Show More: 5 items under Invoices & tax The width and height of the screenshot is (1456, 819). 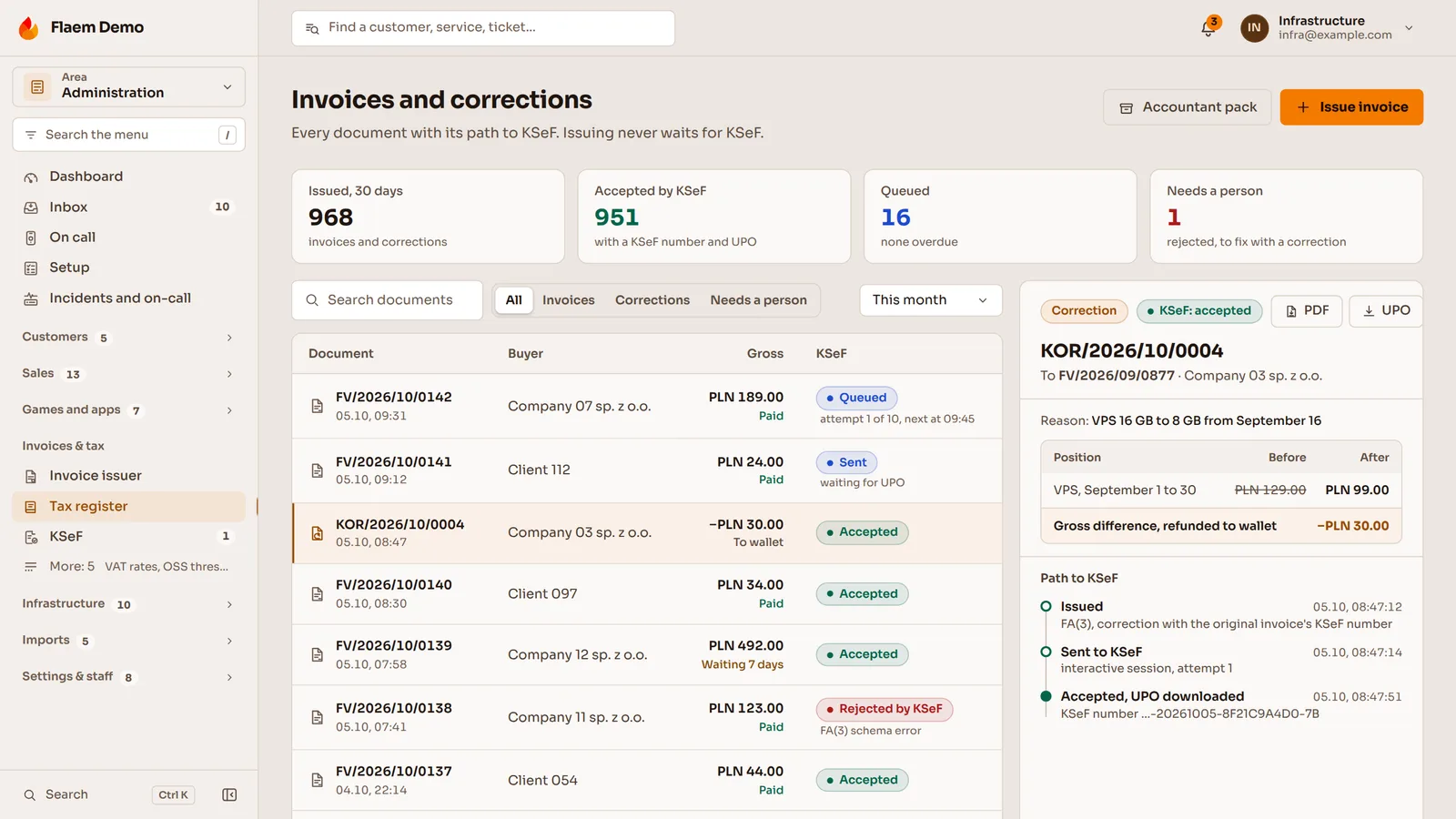(128, 567)
